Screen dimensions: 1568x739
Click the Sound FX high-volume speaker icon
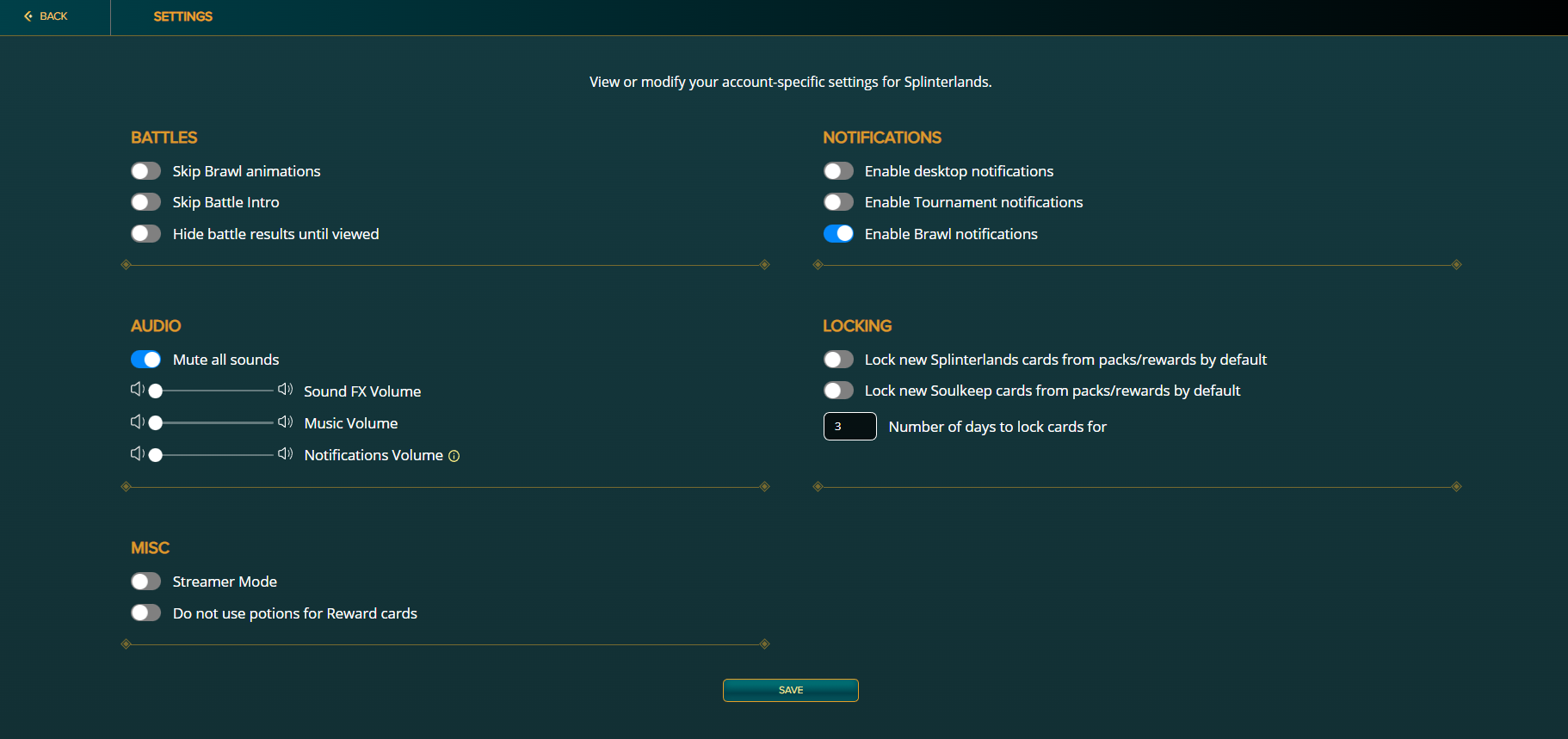pos(286,390)
